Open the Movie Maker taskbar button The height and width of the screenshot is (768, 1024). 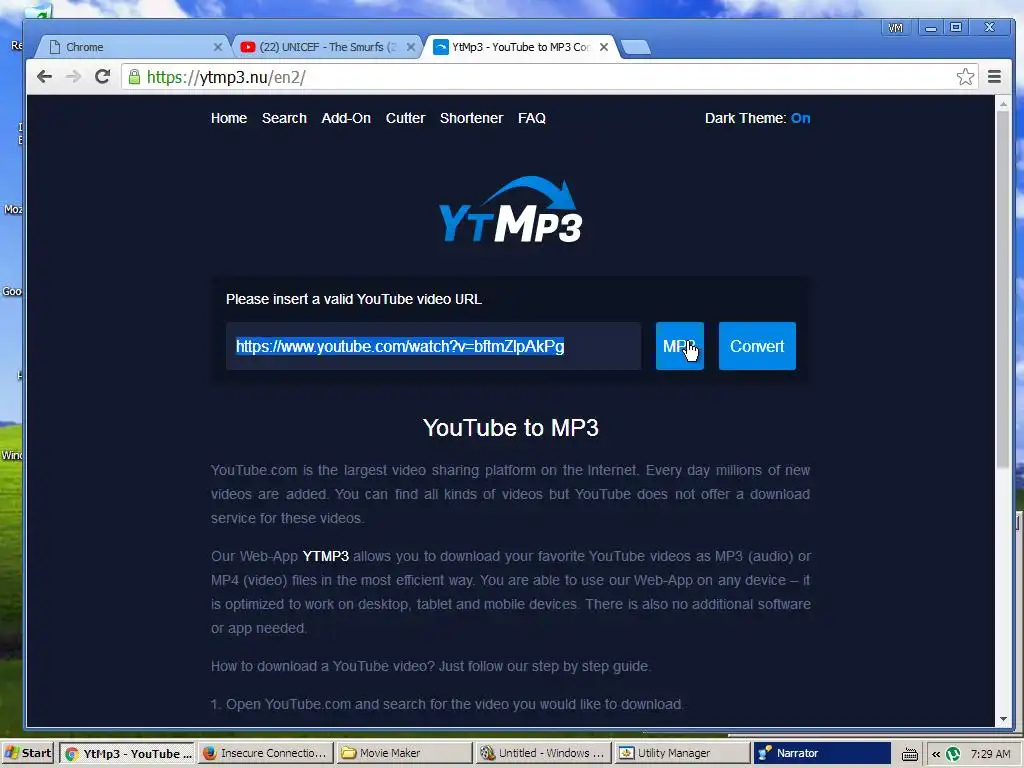pyautogui.click(x=404, y=753)
